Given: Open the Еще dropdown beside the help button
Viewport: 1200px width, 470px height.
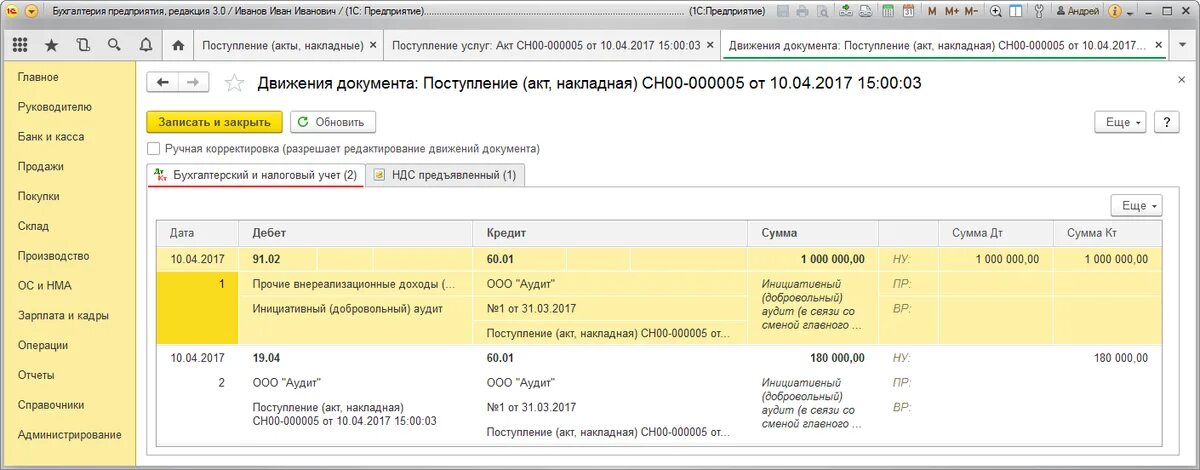Looking at the screenshot, I should (x=1121, y=122).
